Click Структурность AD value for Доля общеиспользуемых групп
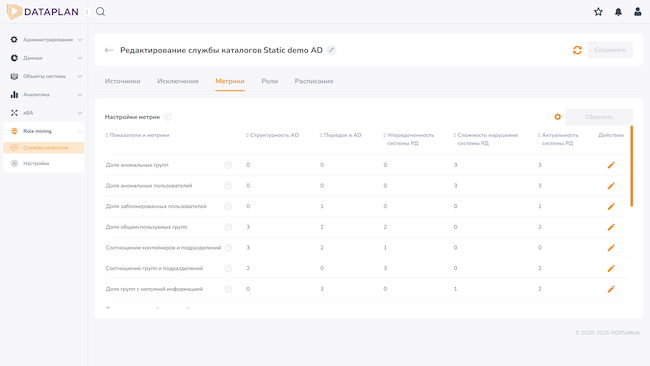Viewport: 650px width, 366px height. click(248, 227)
